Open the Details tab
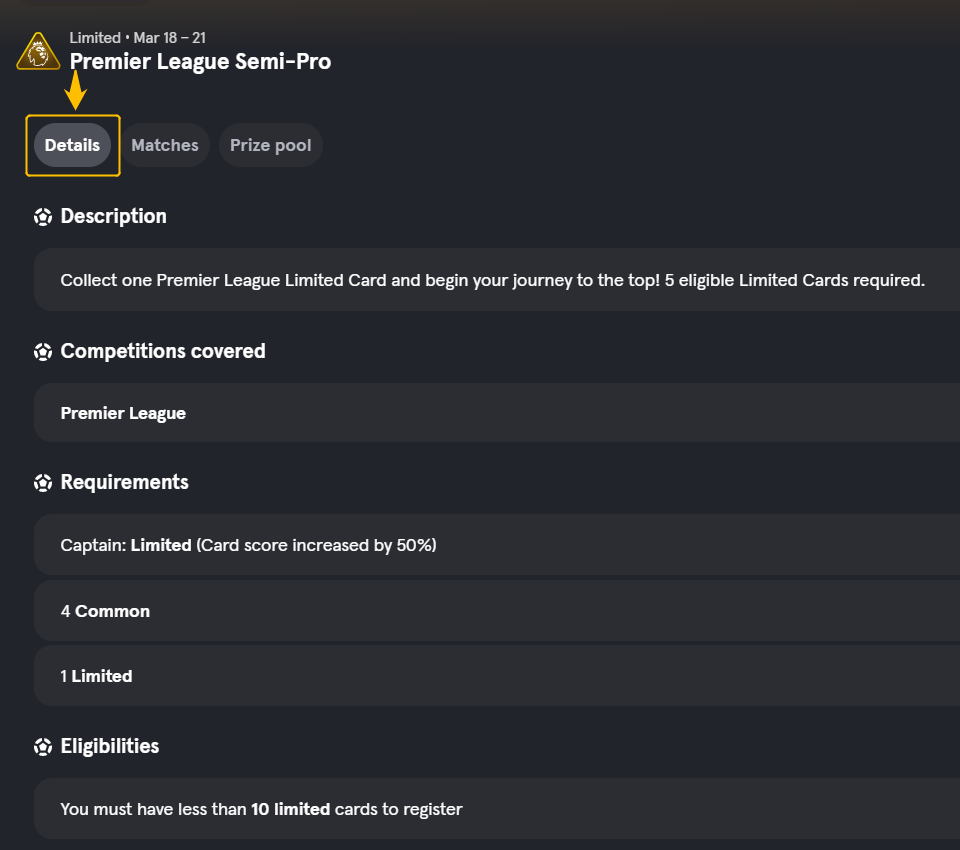This screenshot has width=960, height=850. click(x=72, y=145)
